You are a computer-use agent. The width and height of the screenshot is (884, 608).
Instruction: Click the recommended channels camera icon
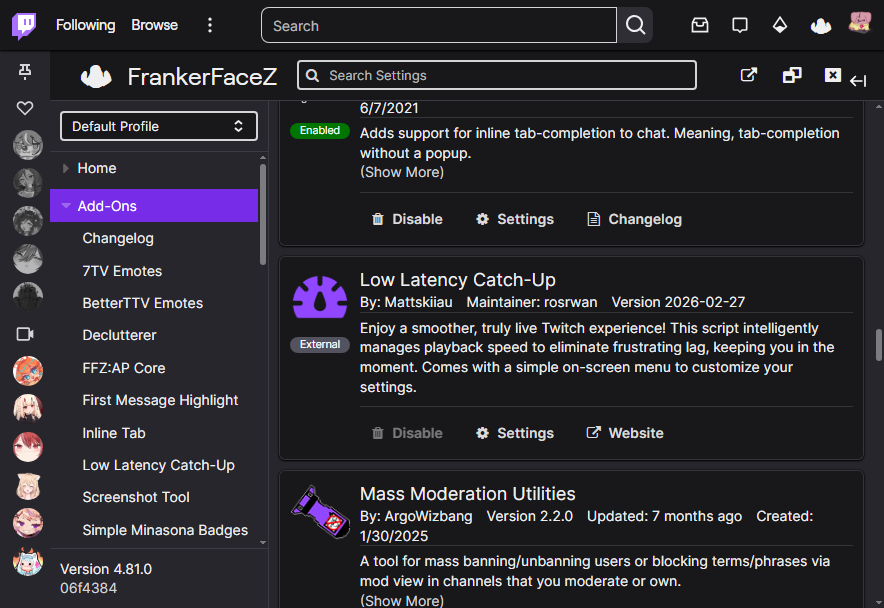(x=25, y=334)
